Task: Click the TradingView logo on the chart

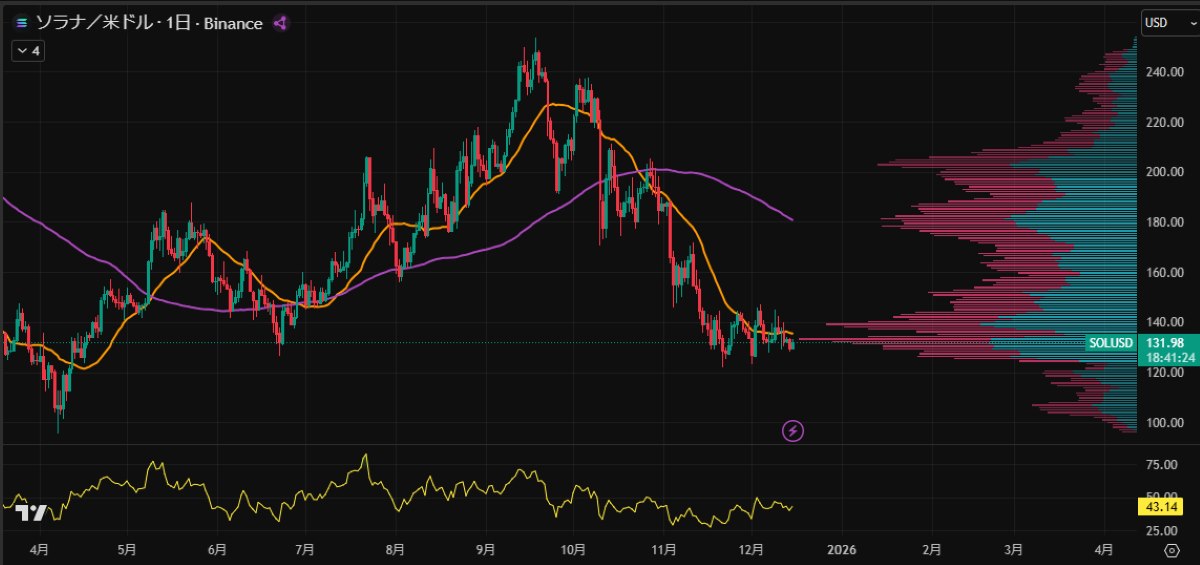Action: coord(31,511)
